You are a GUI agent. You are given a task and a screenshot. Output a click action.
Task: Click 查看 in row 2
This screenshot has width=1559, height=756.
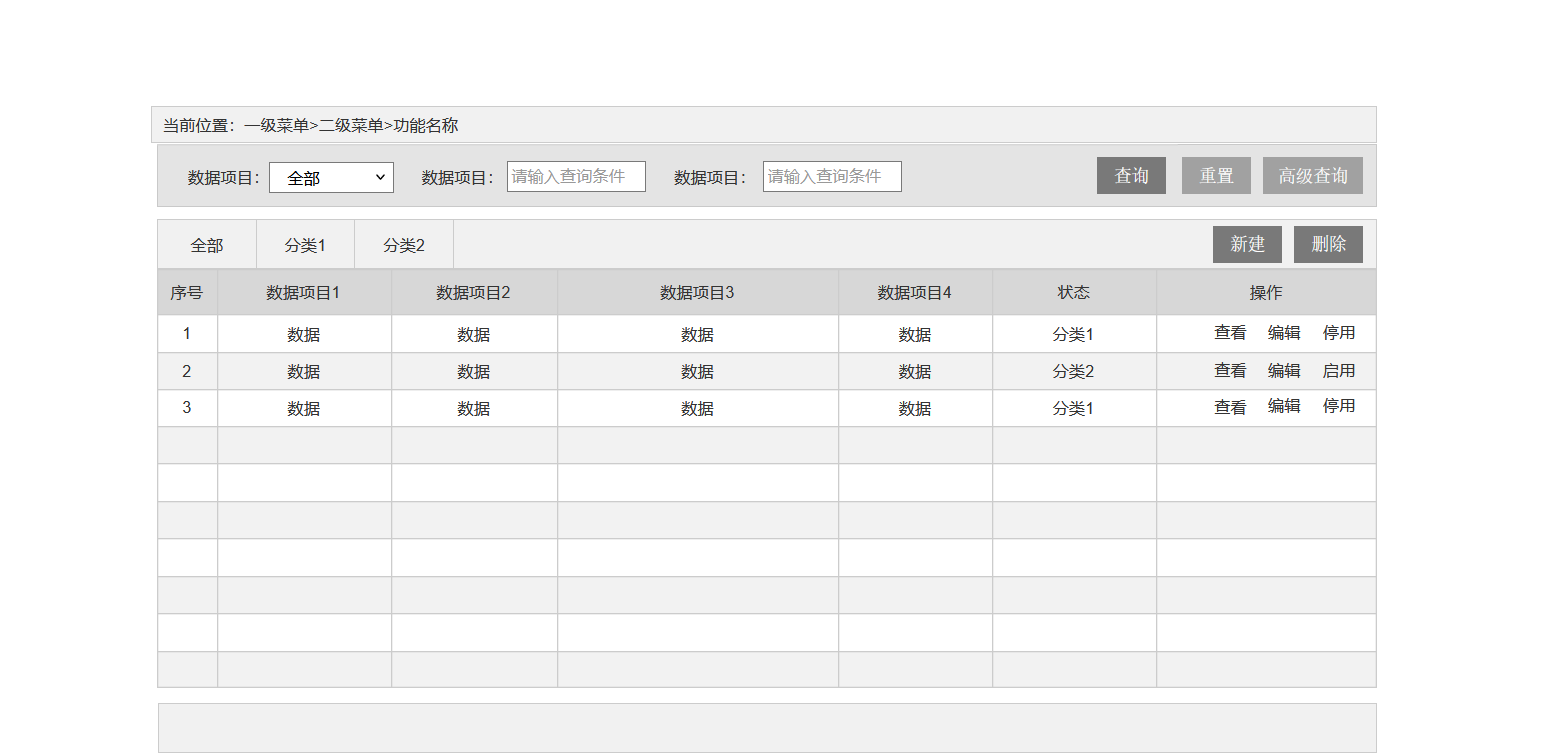pos(1230,371)
